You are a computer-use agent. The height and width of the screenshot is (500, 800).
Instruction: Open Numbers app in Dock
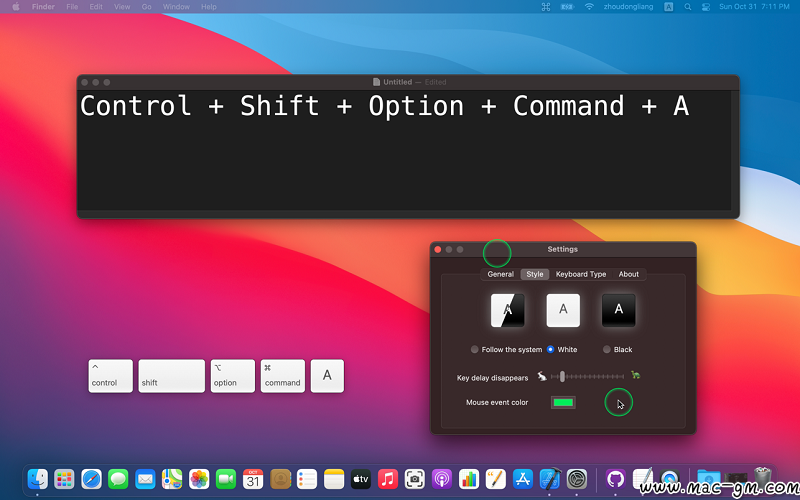[x=469, y=479]
